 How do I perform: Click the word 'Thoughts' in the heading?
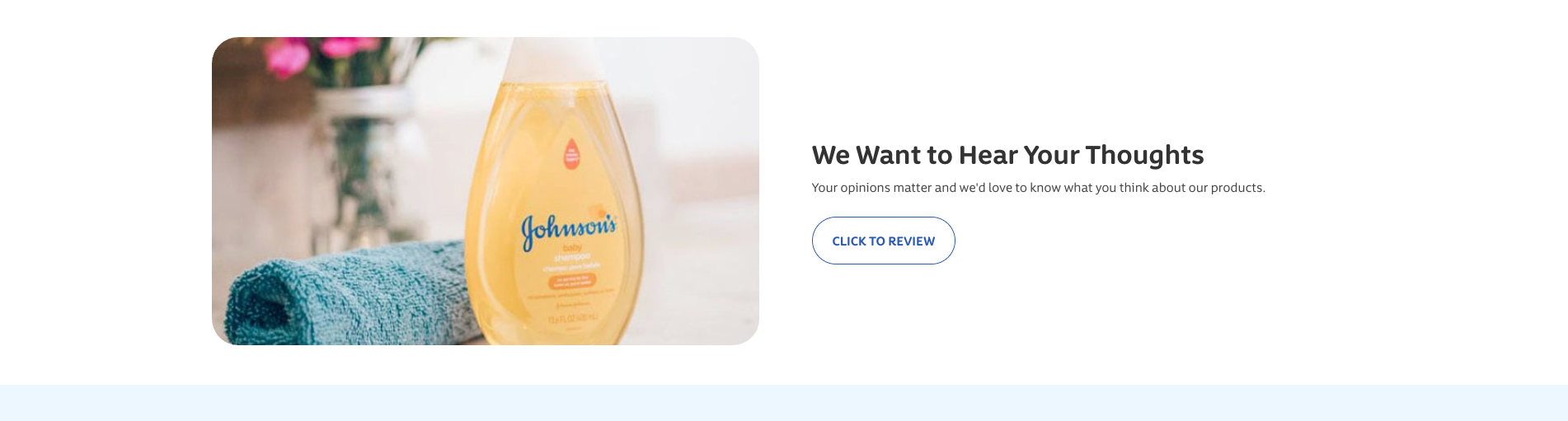click(x=1144, y=155)
